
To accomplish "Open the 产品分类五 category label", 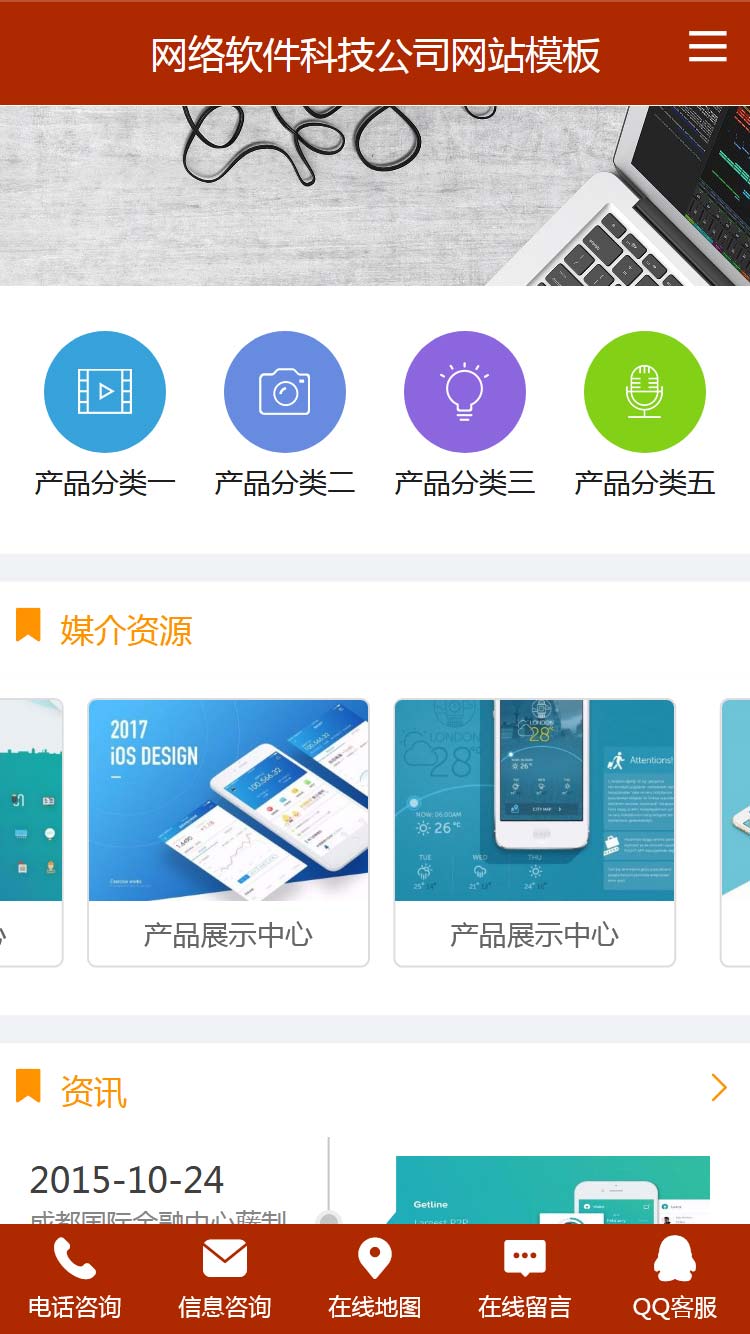I will tap(645, 483).
